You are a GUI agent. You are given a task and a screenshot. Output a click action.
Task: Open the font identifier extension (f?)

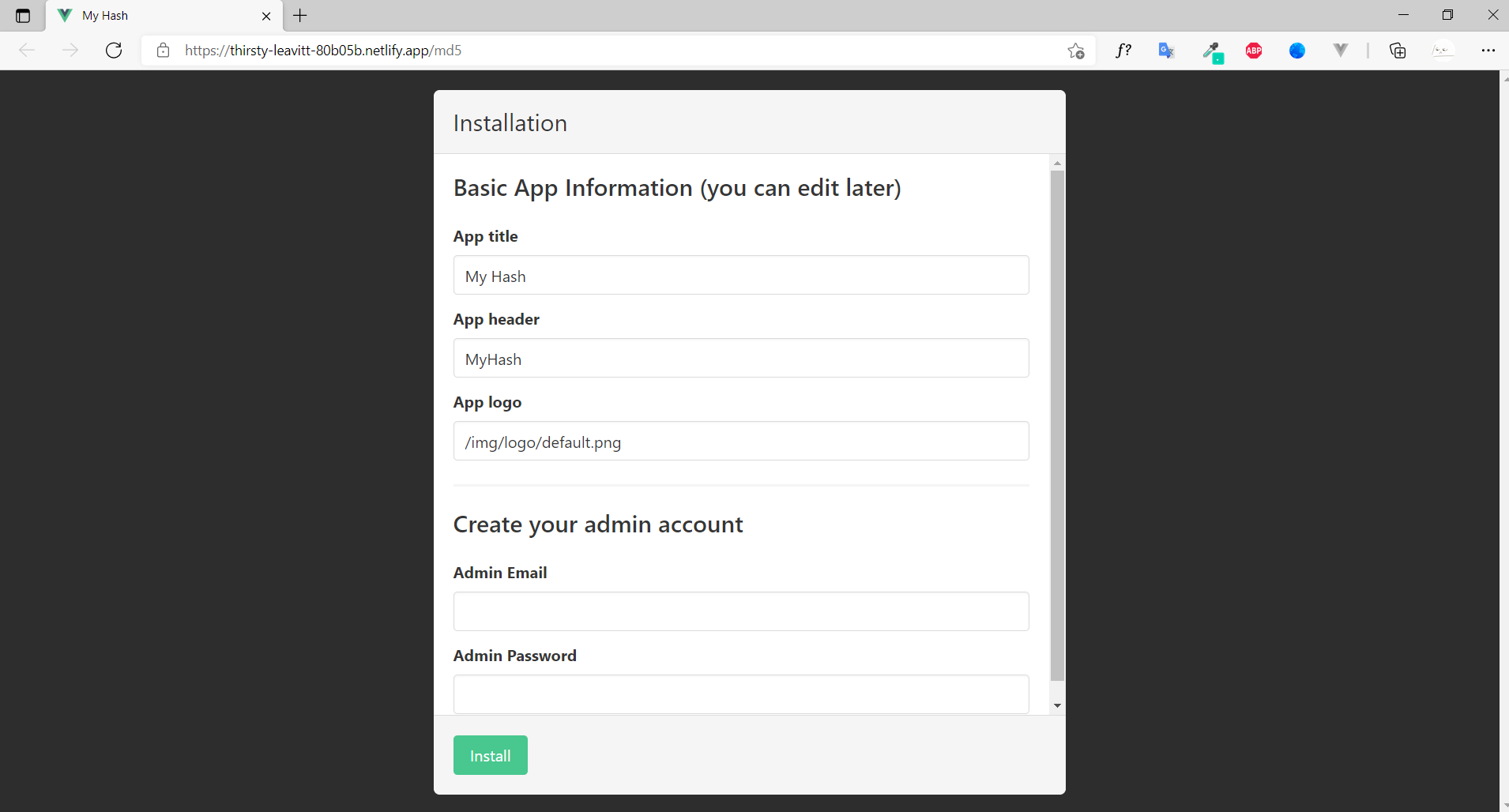[x=1123, y=51]
